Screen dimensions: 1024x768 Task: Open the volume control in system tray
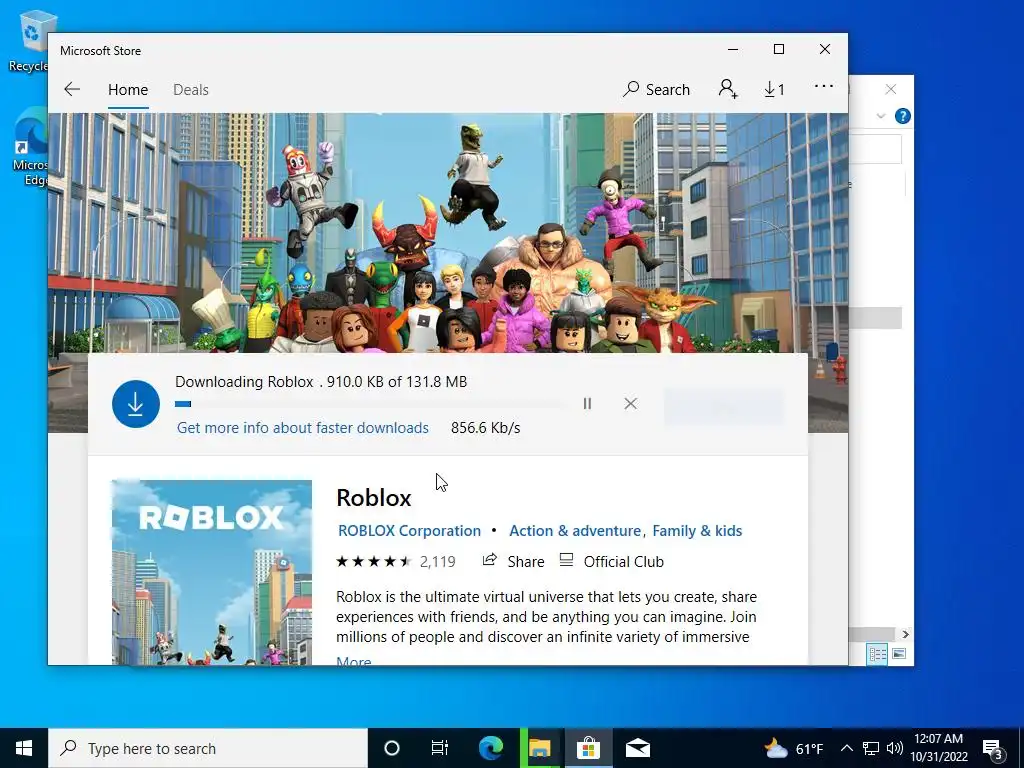pos(895,748)
